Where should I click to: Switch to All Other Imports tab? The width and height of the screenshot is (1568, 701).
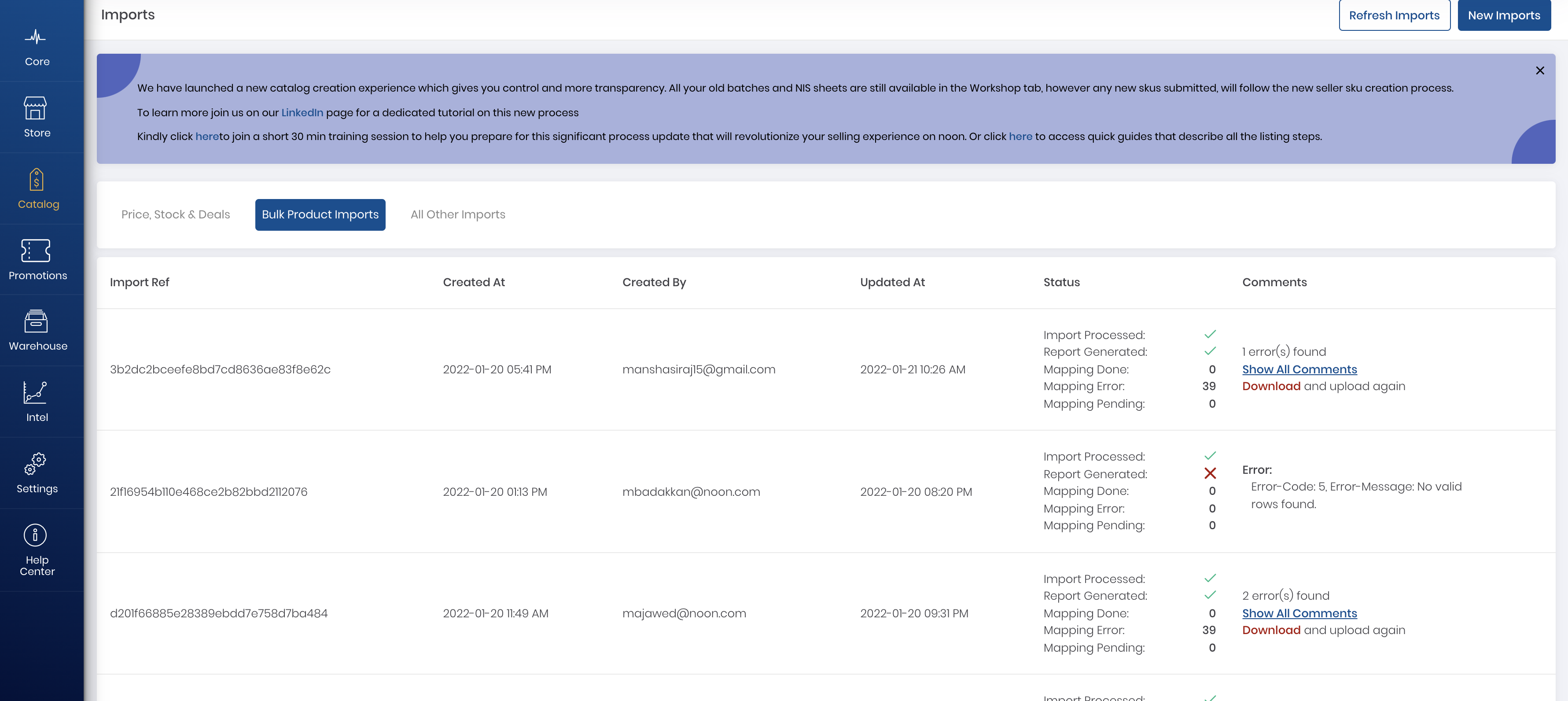(457, 214)
